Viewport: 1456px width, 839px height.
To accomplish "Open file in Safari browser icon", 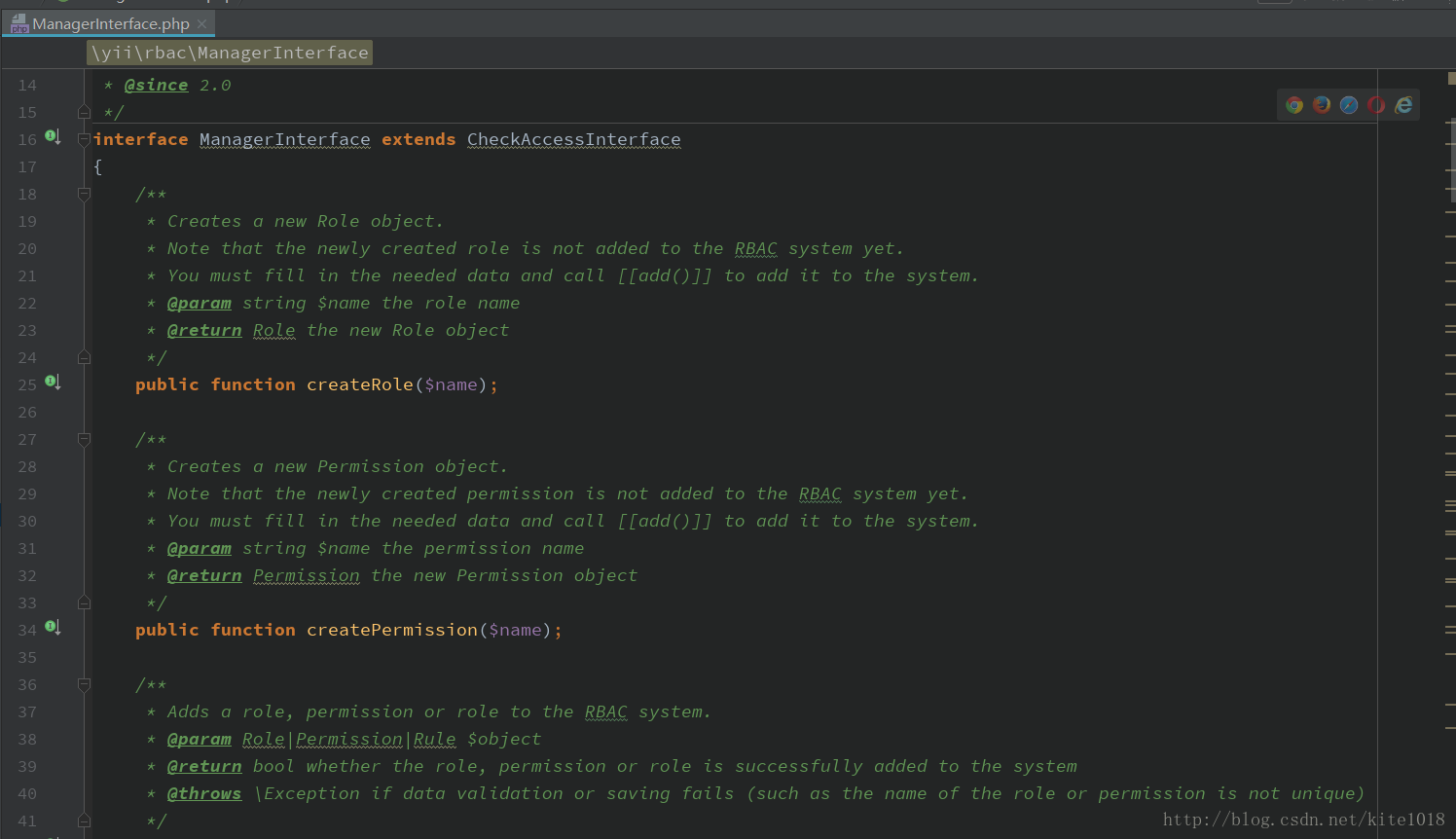I will [1349, 105].
